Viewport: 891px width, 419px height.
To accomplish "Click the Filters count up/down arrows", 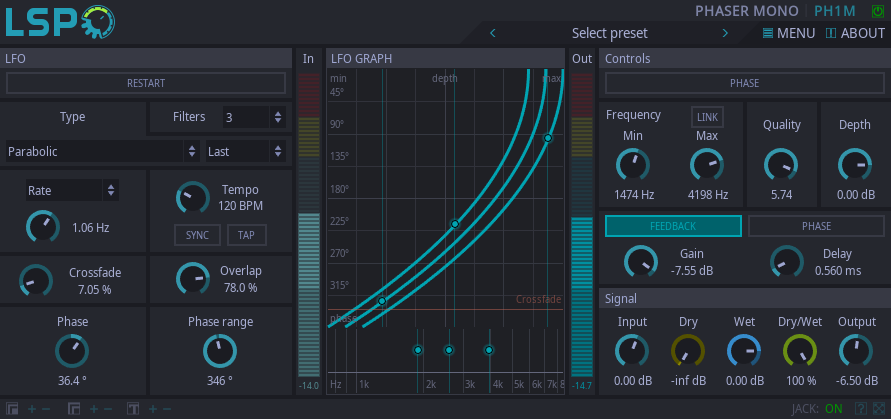I will coord(278,118).
